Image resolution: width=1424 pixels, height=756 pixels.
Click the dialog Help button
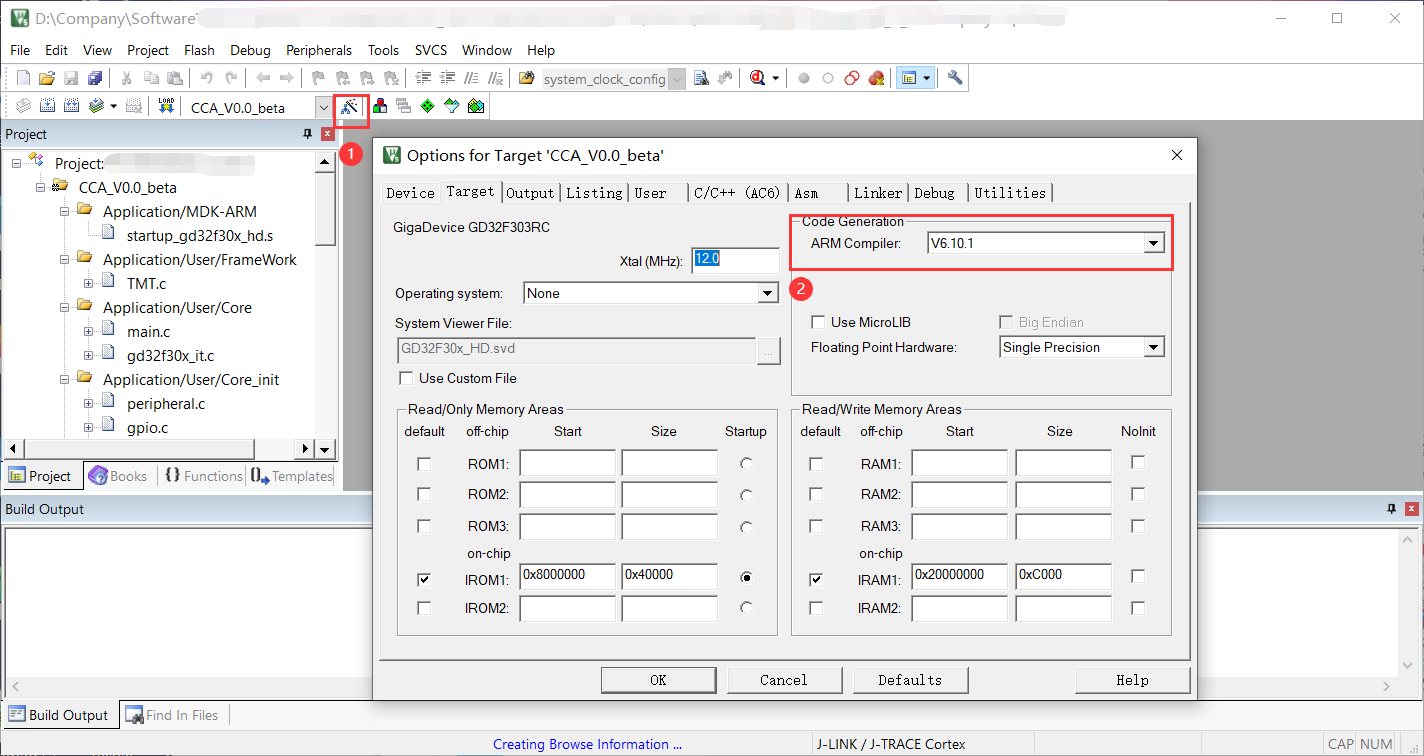click(x=1132, y=680)
